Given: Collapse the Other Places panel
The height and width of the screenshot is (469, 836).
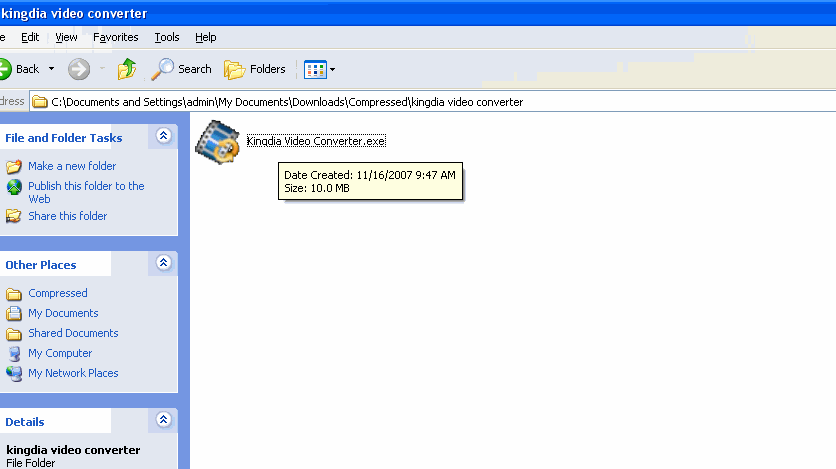Looking at the screenshot, I should pyautogui.click(x=164, y=263).
